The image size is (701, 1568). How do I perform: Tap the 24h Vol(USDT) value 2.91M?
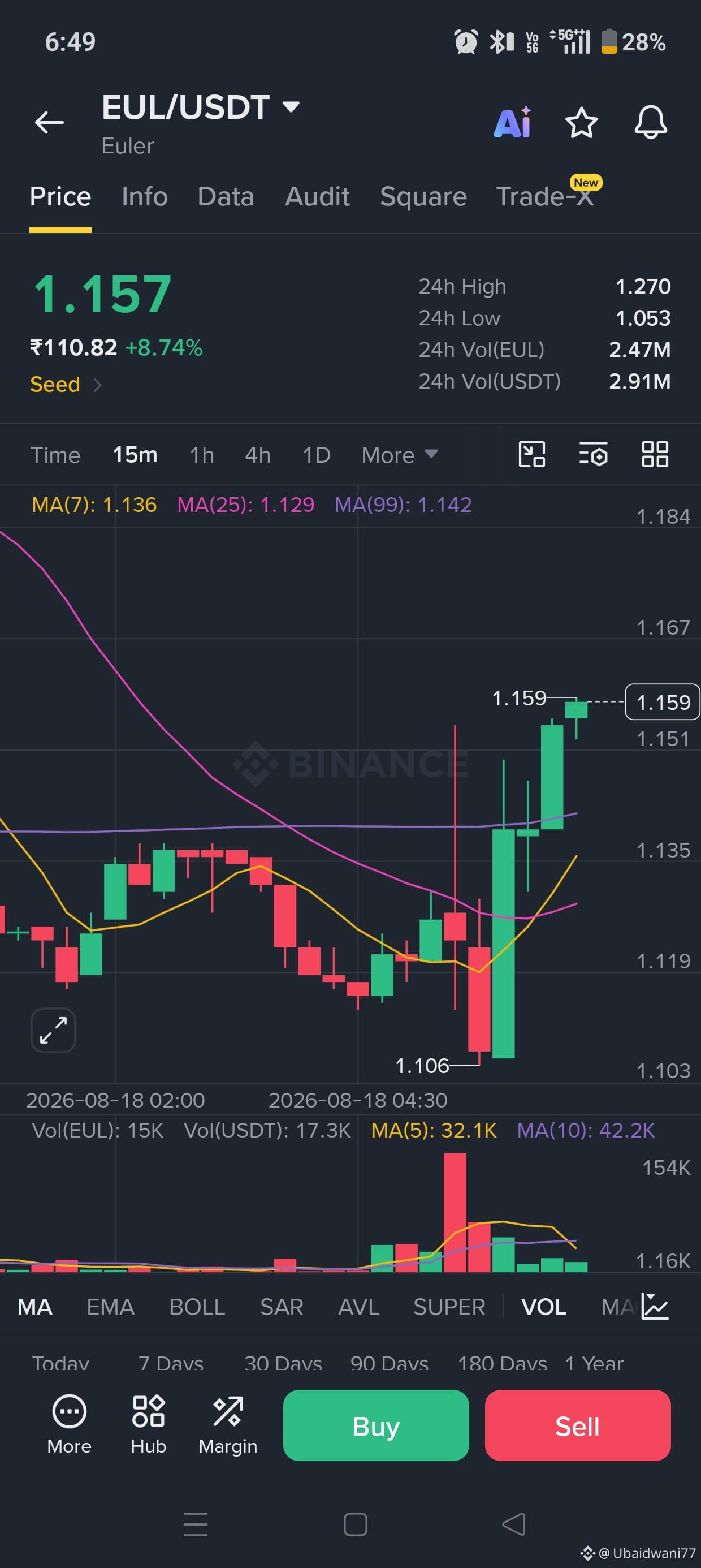[x=639, y=381]
